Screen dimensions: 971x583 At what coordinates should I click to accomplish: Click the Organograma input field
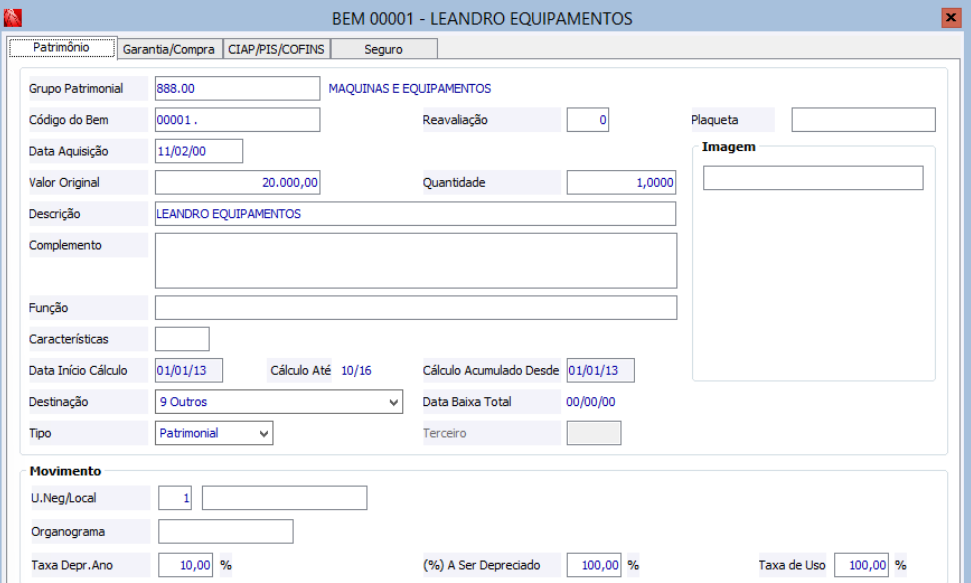pos(225,532)
